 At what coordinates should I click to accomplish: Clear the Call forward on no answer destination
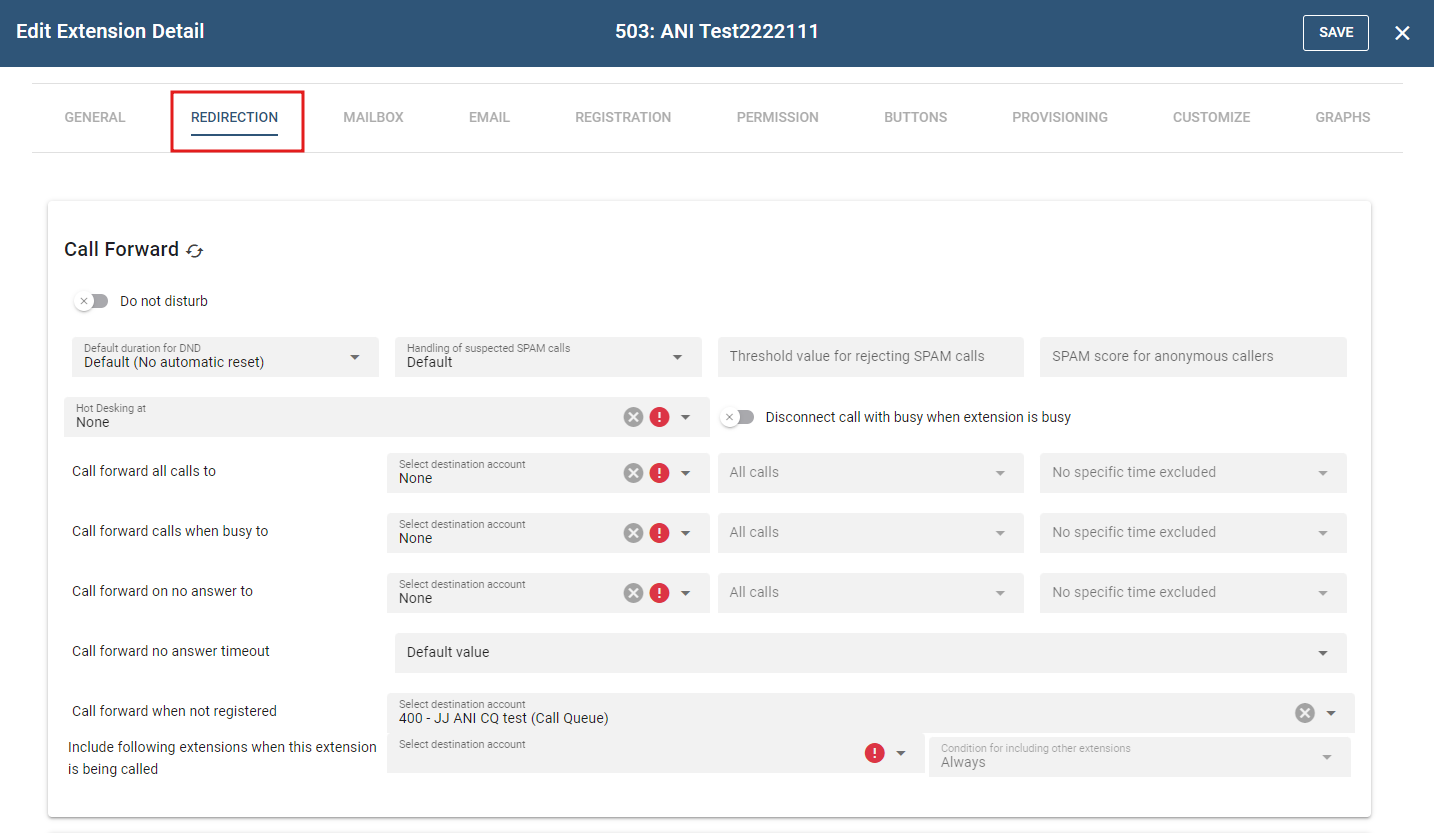(633, 593)
